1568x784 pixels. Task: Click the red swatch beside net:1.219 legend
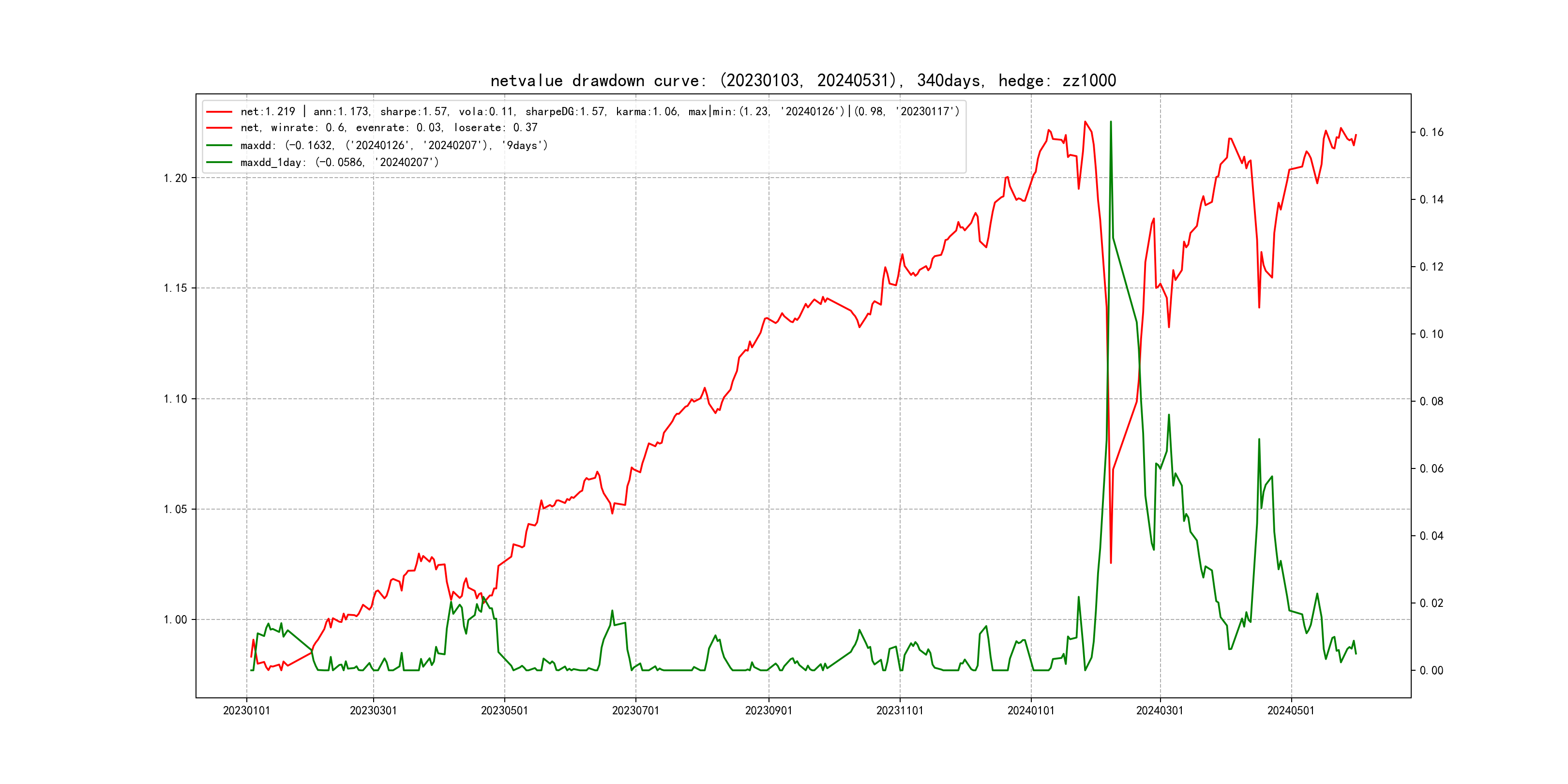pyautogui.click(x=219, y=112)
